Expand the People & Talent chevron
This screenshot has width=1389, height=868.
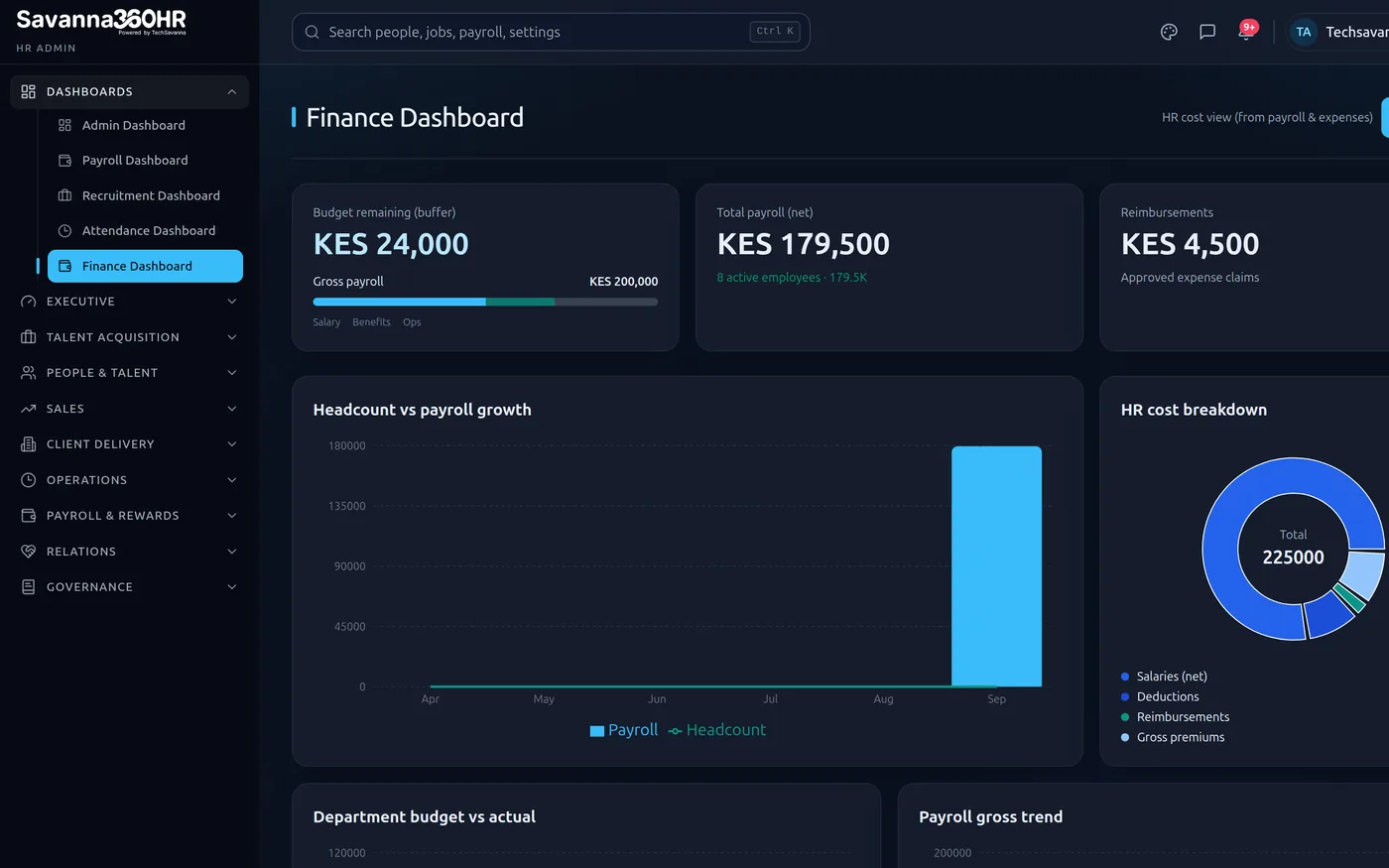pyautogui.click(x=231, y=373)
